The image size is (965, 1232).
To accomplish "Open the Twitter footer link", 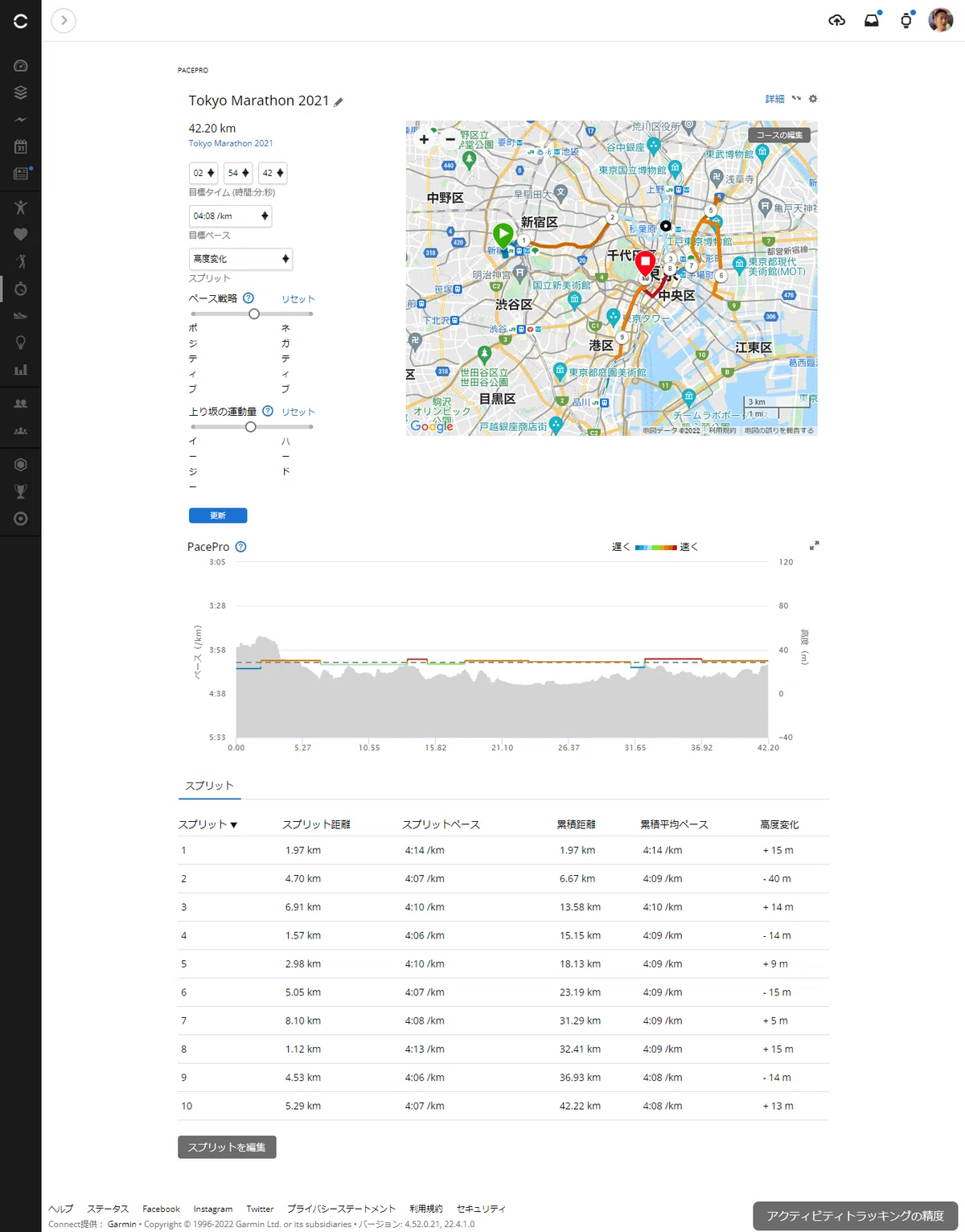I will (x=260, y=1209).
